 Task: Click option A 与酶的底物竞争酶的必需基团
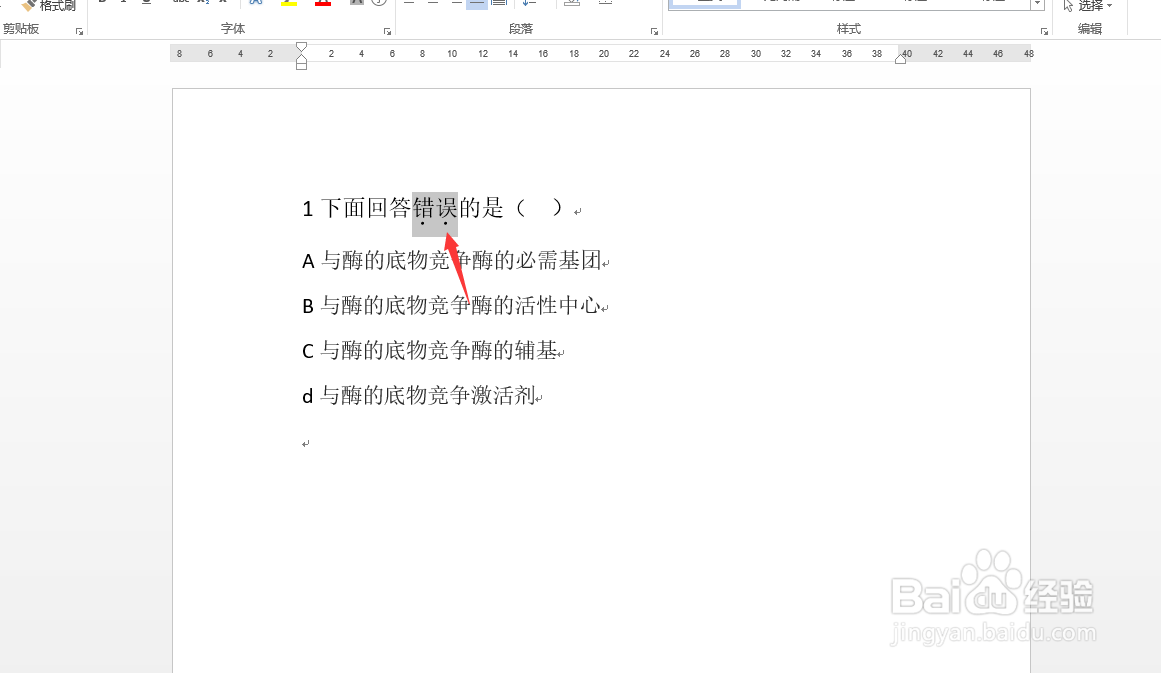452,261
